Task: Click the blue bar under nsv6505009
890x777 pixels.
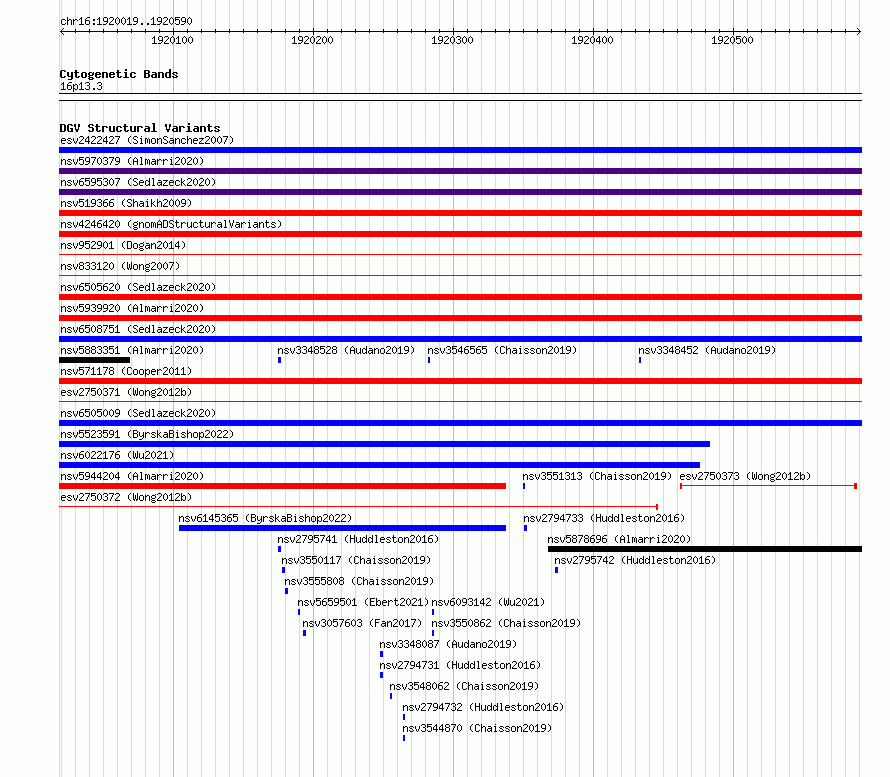Action: pos(460,423)
